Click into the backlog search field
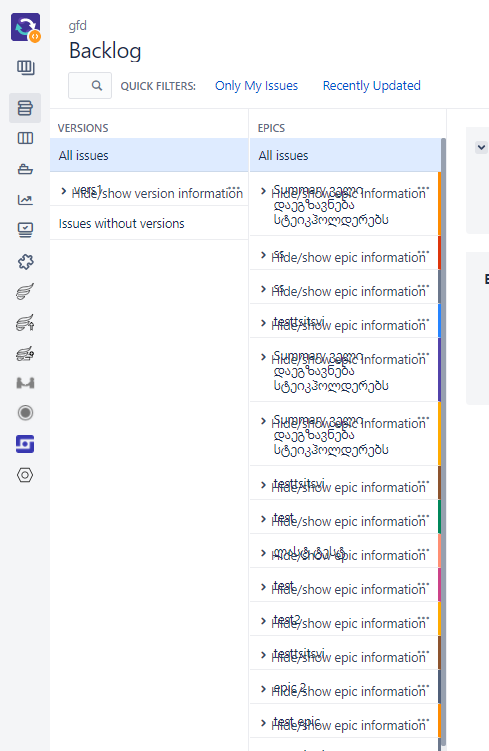The image size is (489, 751). (x=90, y=85)
